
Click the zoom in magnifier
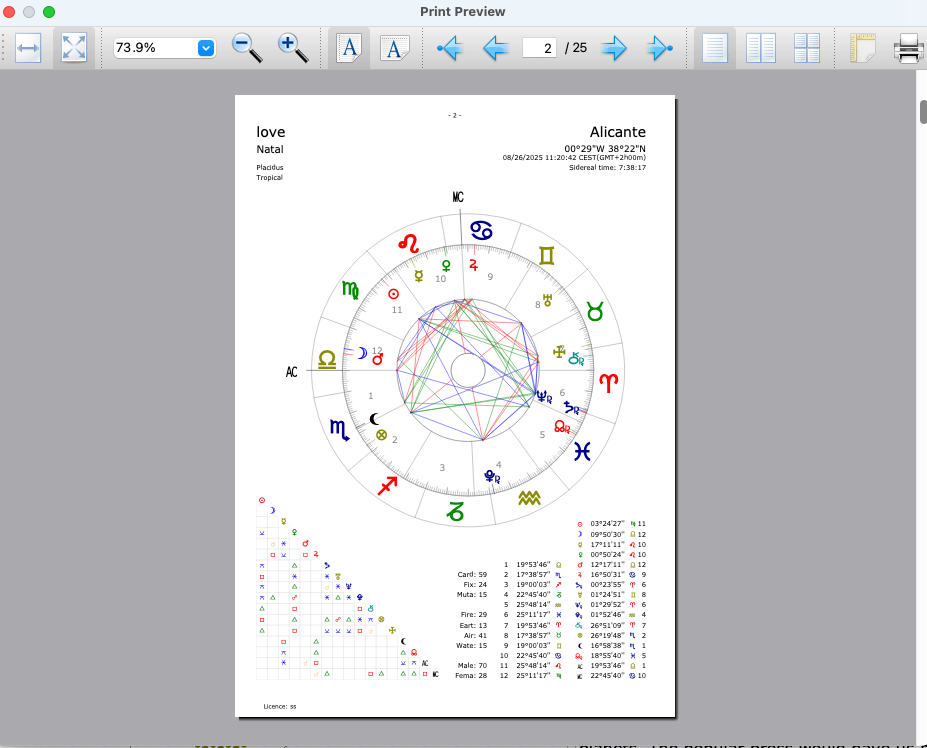[x=292, y=47]
